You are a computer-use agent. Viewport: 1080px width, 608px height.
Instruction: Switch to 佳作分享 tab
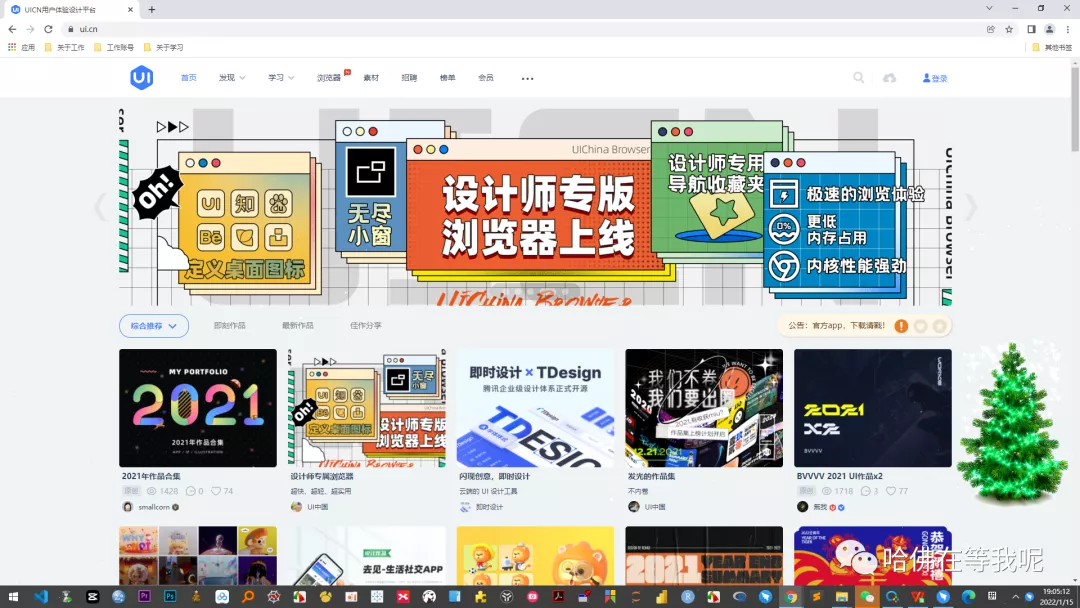[366, 326]
